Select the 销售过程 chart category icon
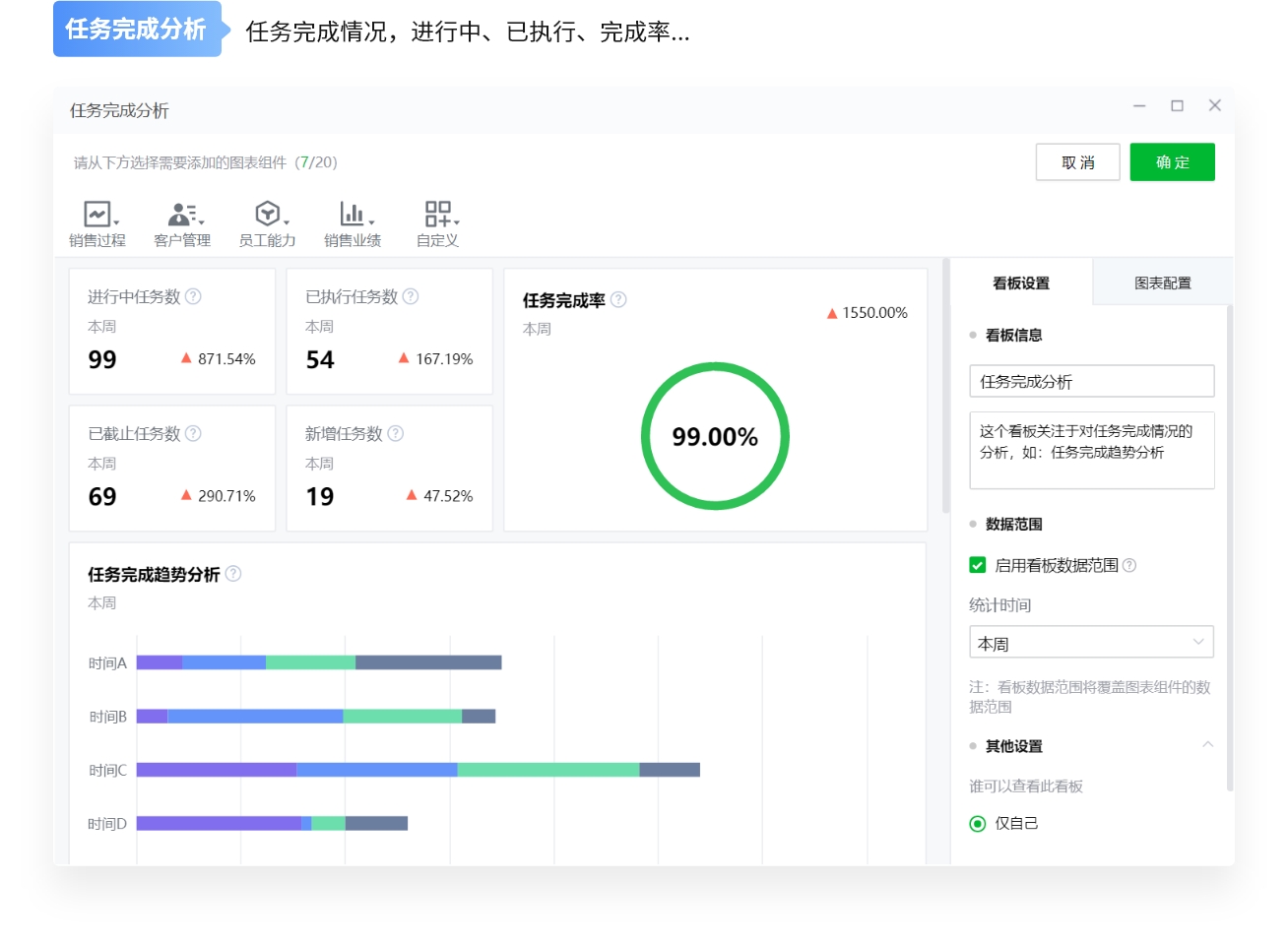The height and width of the screenshot is (943, 1288). point(97,213)
